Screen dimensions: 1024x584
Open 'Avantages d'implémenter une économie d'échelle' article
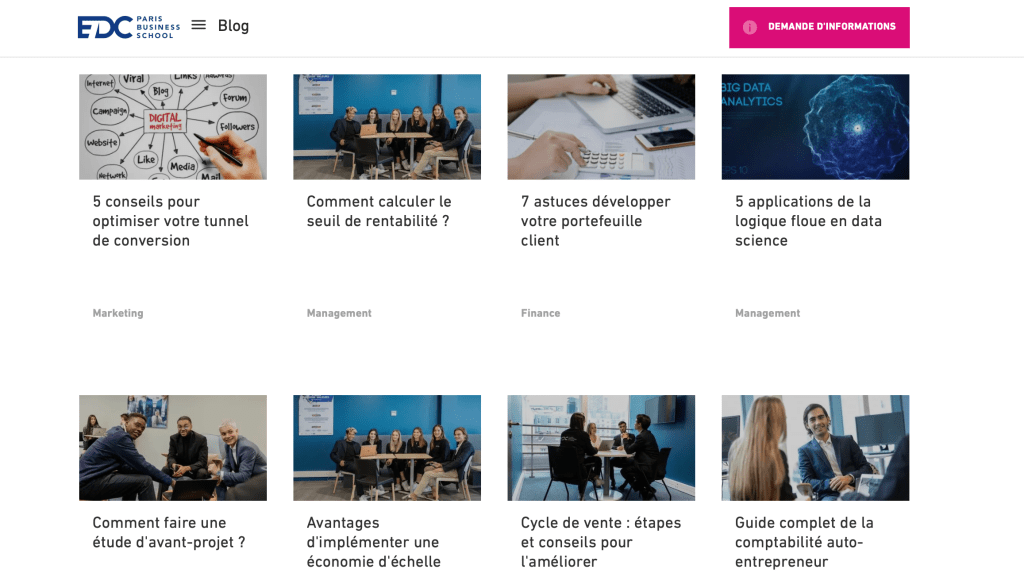point(374,542)
